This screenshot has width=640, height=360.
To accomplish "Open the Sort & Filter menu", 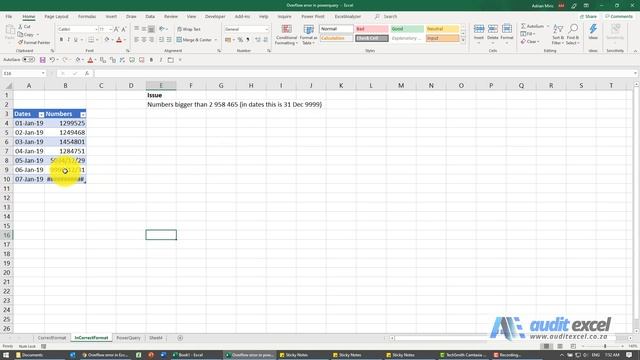I will (x=558, y=34).
